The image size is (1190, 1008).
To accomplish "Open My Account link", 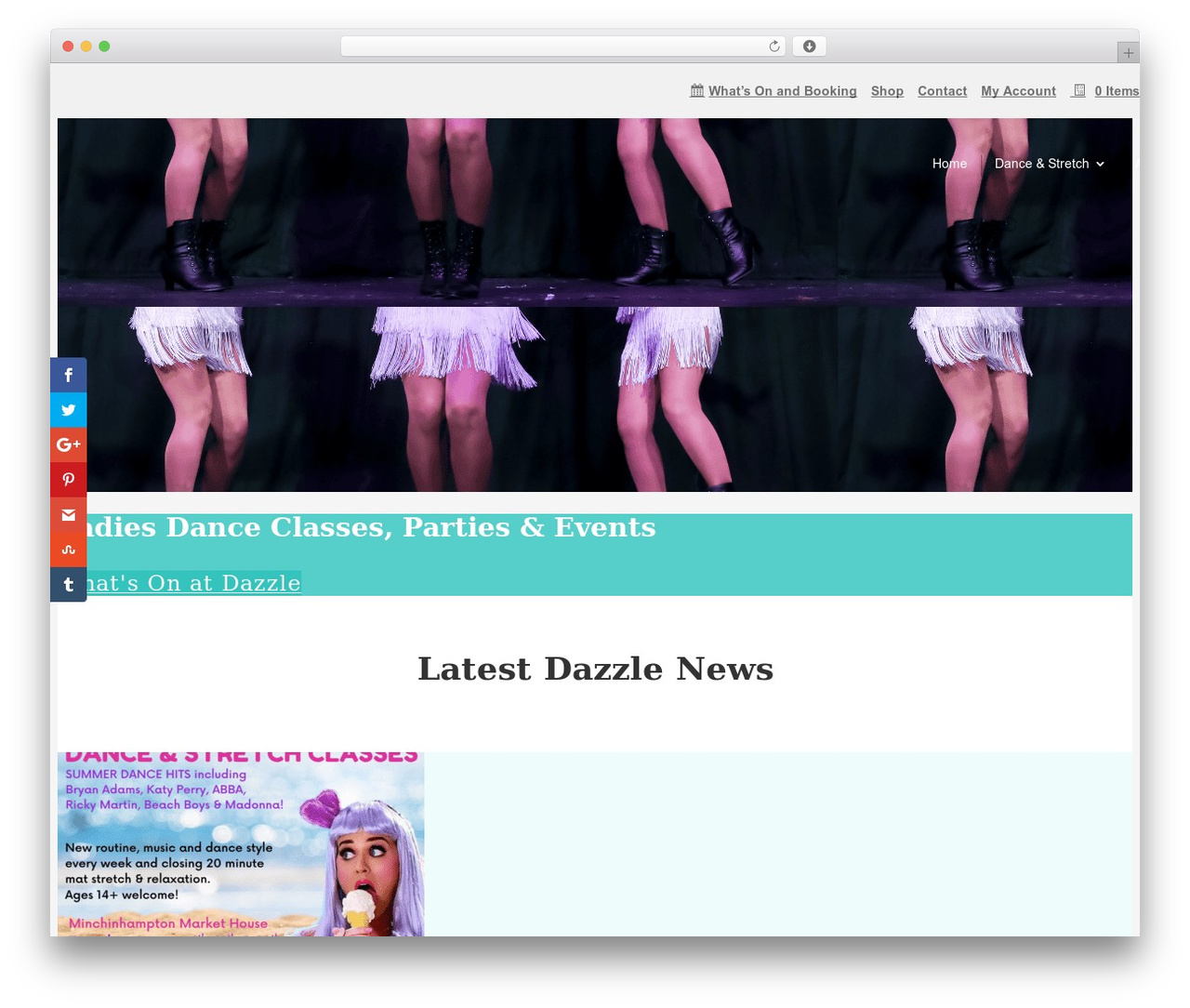I will (1018, 91).
